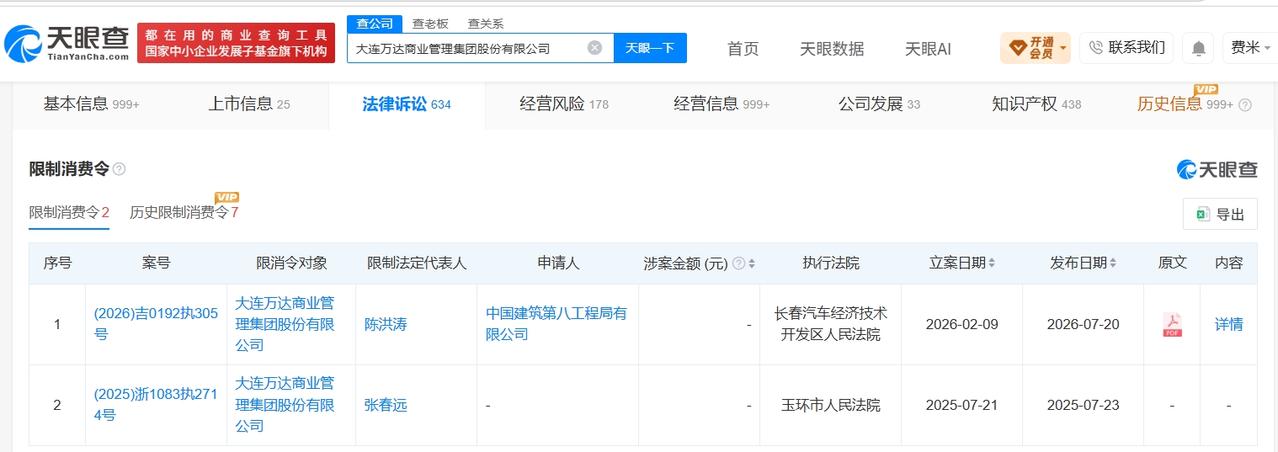This screenshot has width=1278, height=452.
Task: Switch to 历史信息 VIP tab
Action: [1185, 104]
